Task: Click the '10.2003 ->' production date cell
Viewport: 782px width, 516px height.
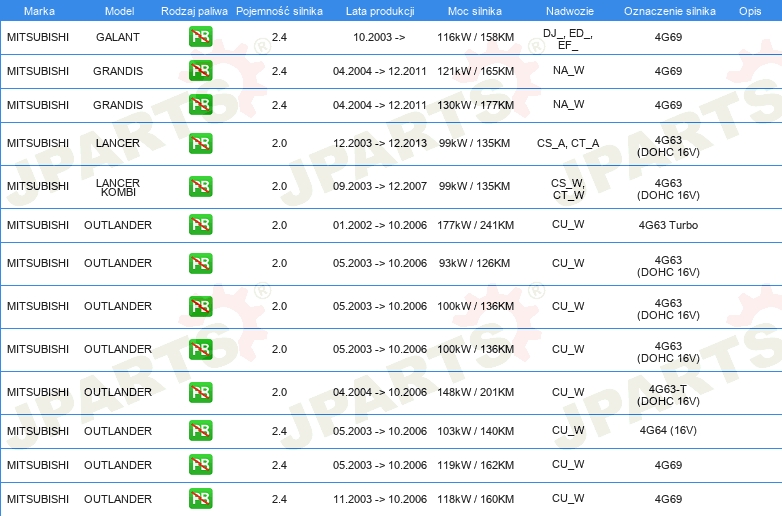Action: (x=379, y=37)
